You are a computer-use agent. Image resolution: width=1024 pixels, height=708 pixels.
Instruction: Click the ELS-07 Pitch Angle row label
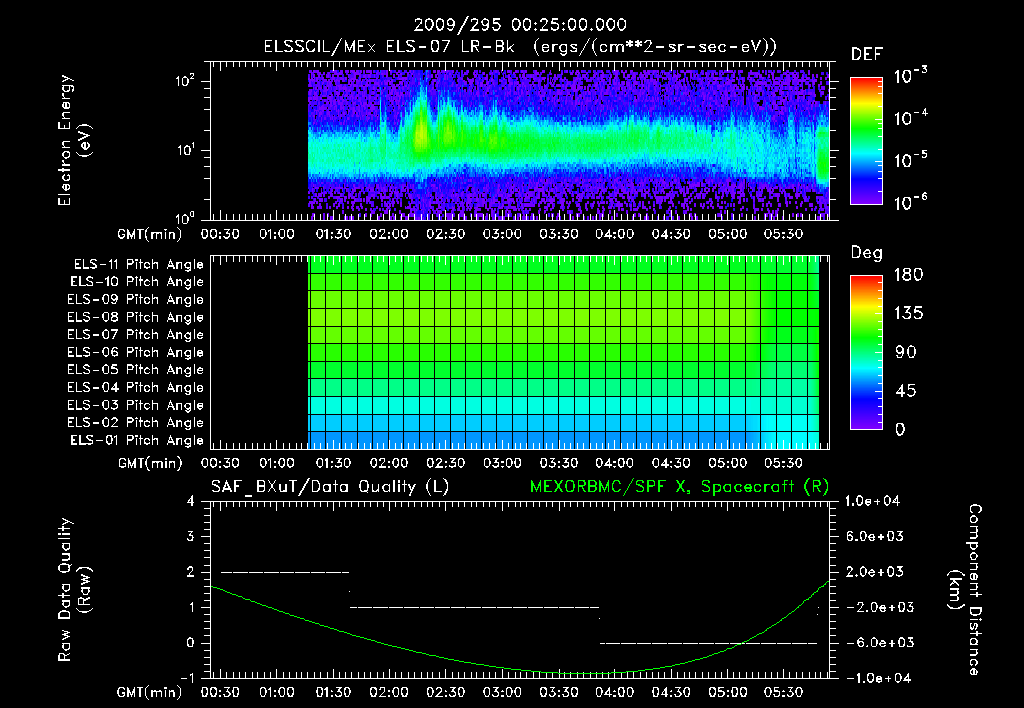[x=135, y=334]
